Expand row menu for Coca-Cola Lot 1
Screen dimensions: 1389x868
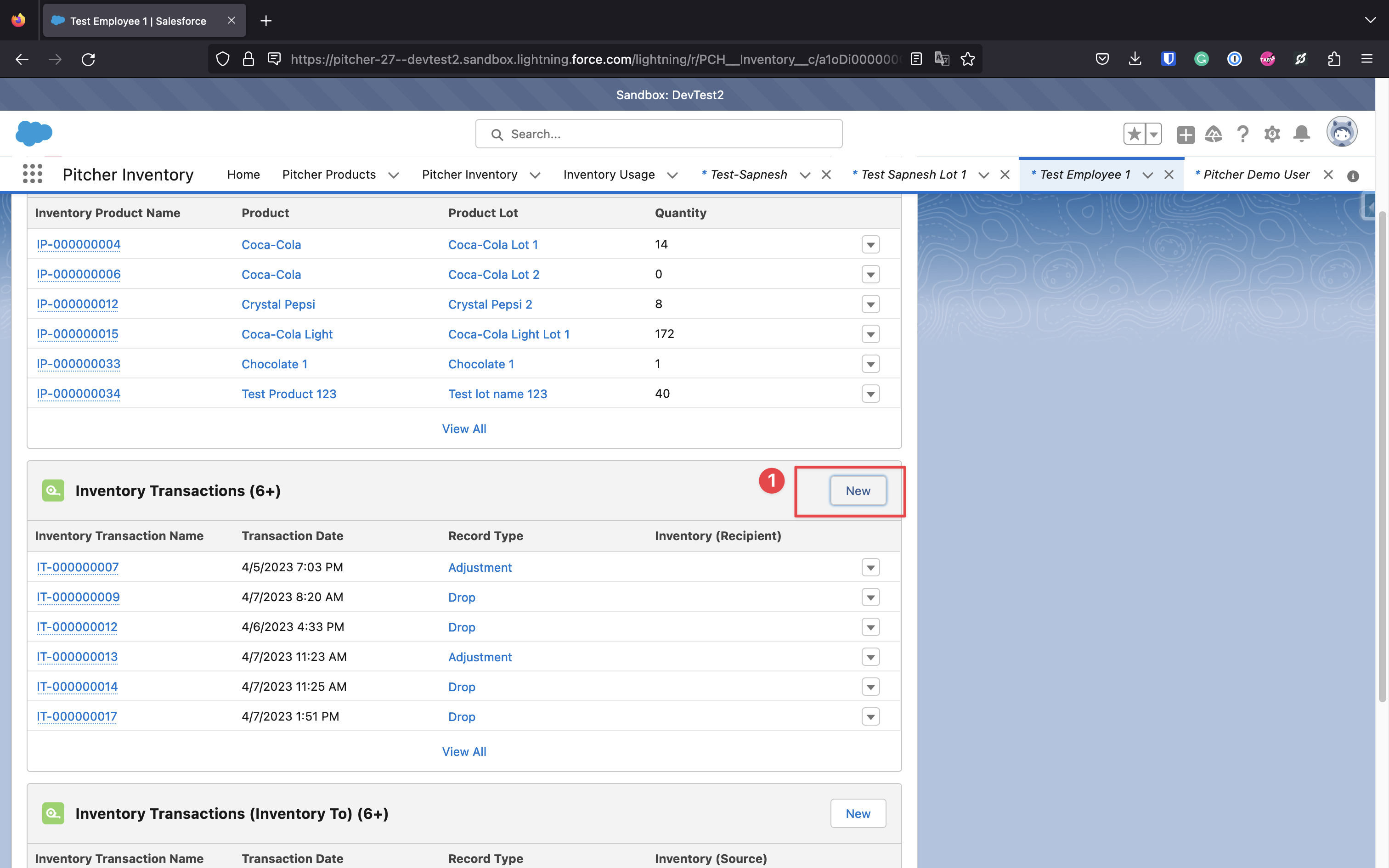870,244
